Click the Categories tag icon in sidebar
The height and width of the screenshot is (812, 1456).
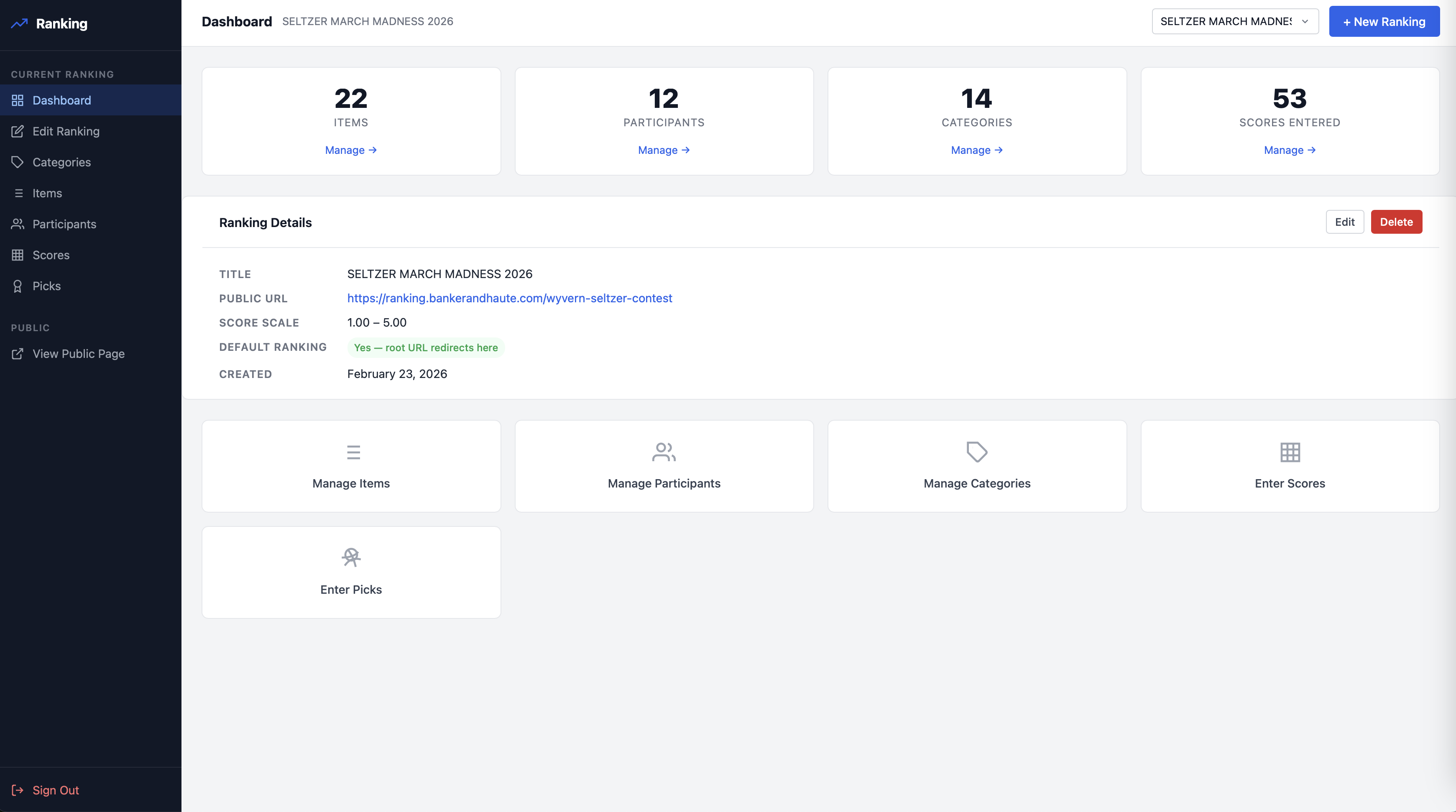click(x=18, y=162)
